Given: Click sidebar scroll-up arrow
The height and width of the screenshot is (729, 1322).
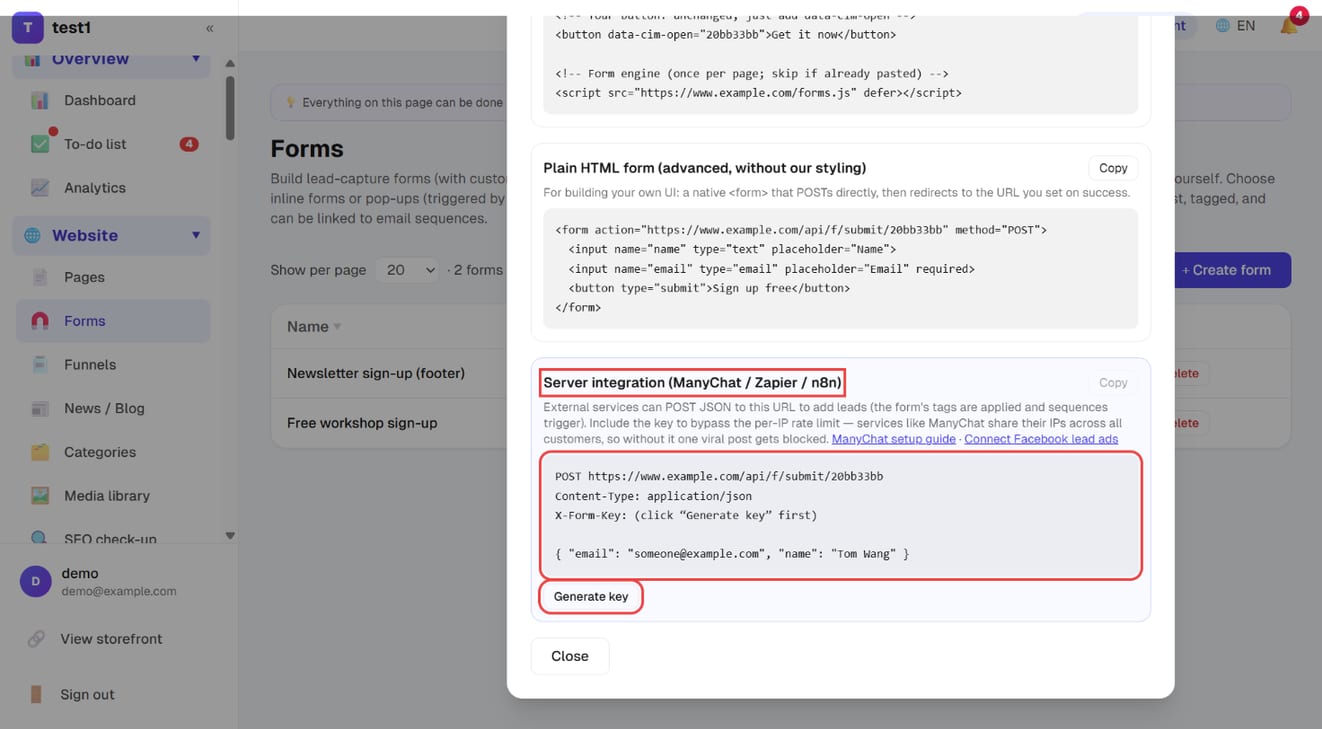Looking at the screenshot, I should pyautogui.click(x=230, y=64).
